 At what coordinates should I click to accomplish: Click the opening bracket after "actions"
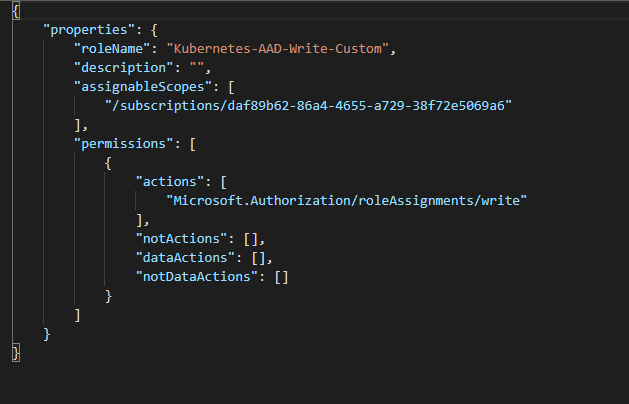coord(224,182)
